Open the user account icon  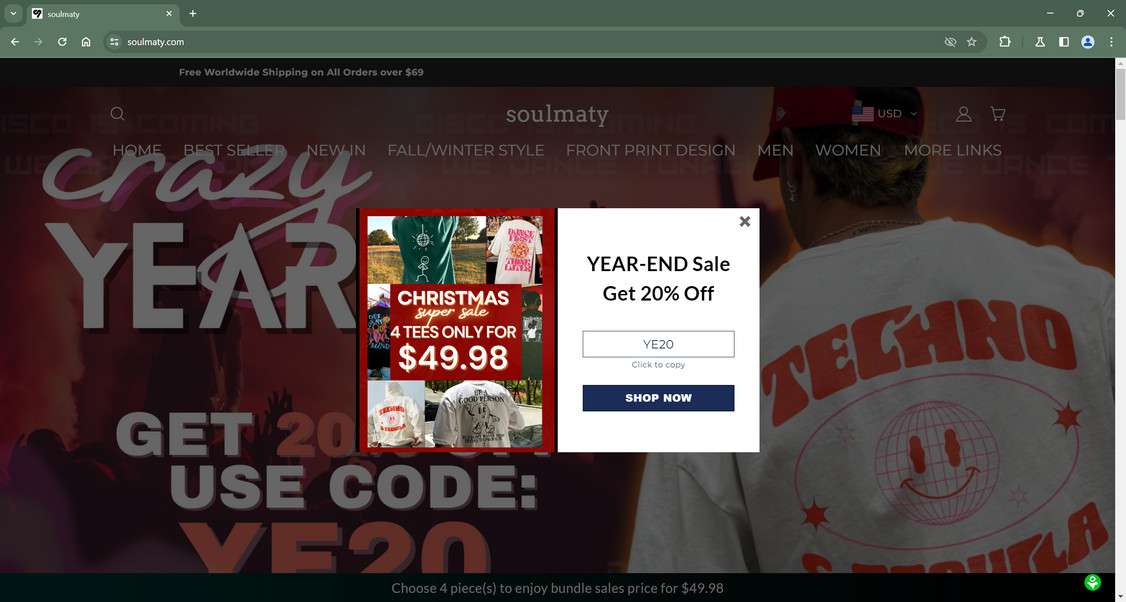point(964,114)
